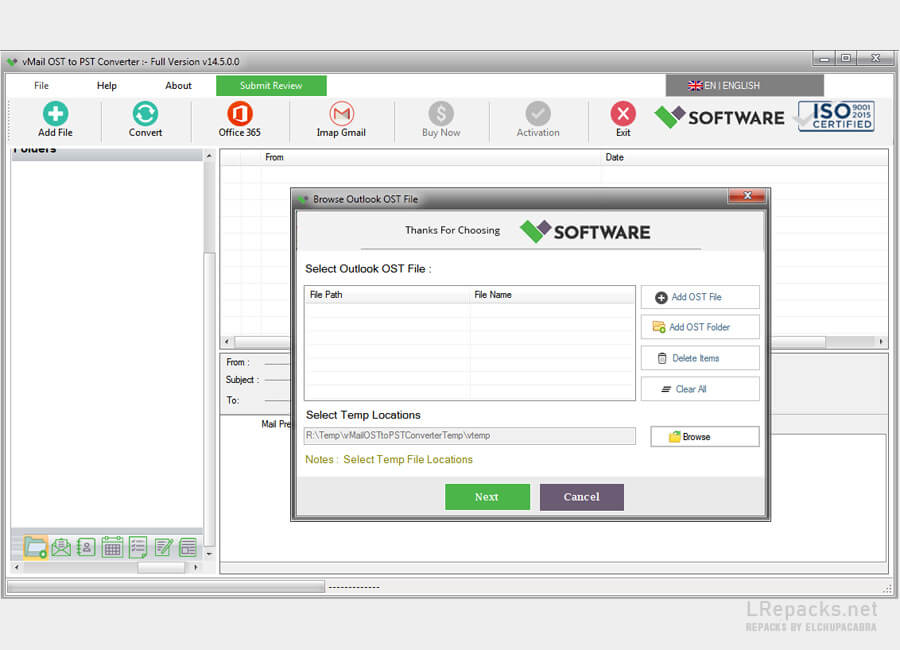The width and height of the screenshot is (900, 650).
Task: Click the green Next button
Action: click(x=487, y=497)
